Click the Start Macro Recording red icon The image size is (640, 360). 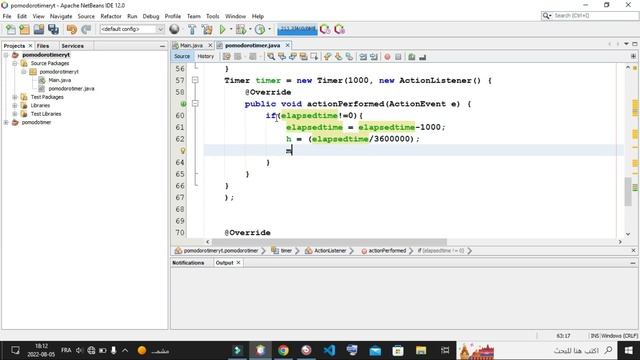coord(387,57)
